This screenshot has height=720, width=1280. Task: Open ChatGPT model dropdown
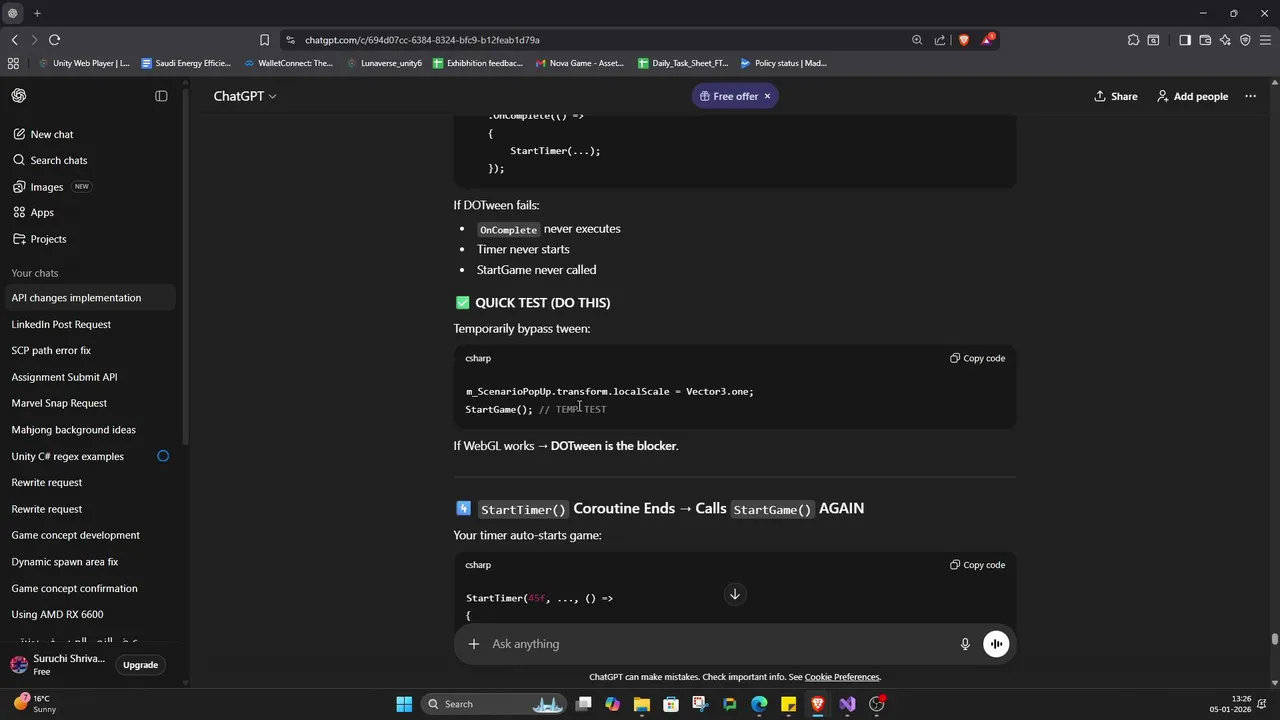pos(245,96)
